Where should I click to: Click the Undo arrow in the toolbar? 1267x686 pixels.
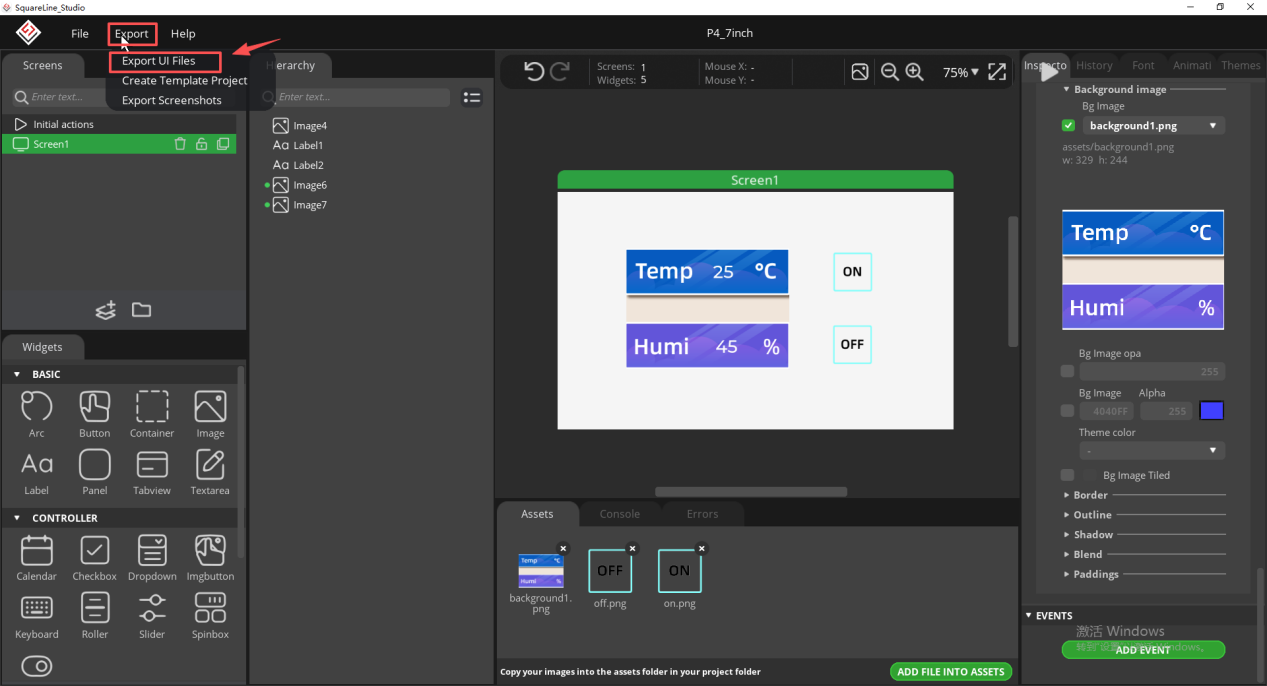(x=534, y=71)
